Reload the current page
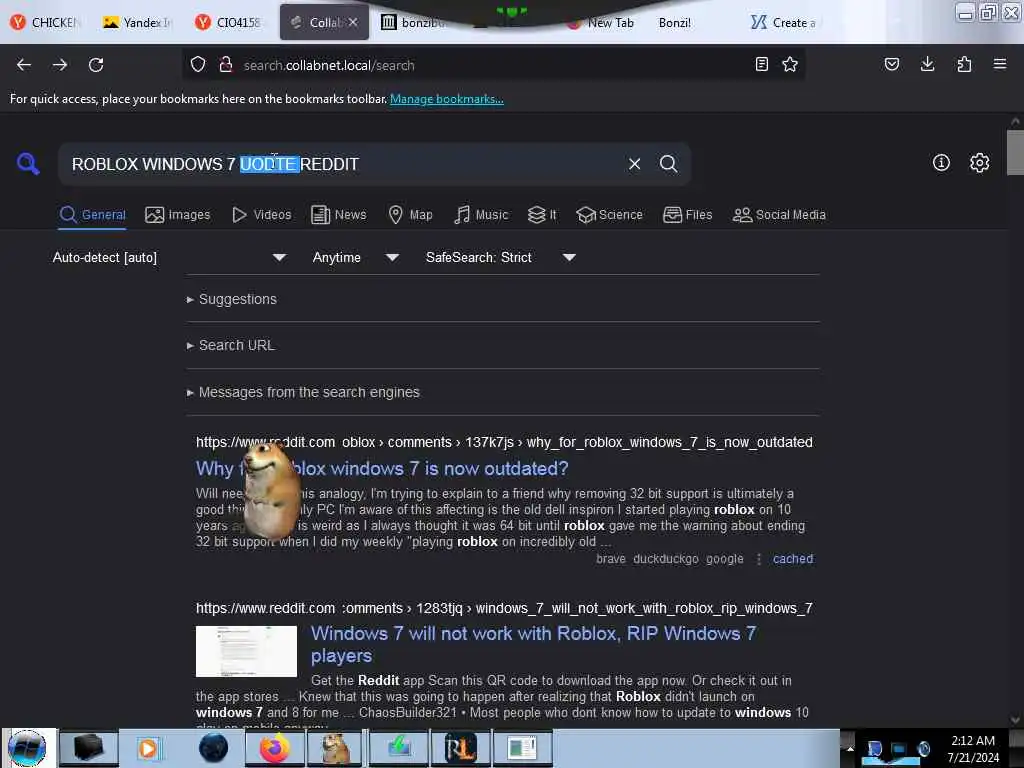The image size is (1024, 768). pyautogui.click(x=96, y=65)
